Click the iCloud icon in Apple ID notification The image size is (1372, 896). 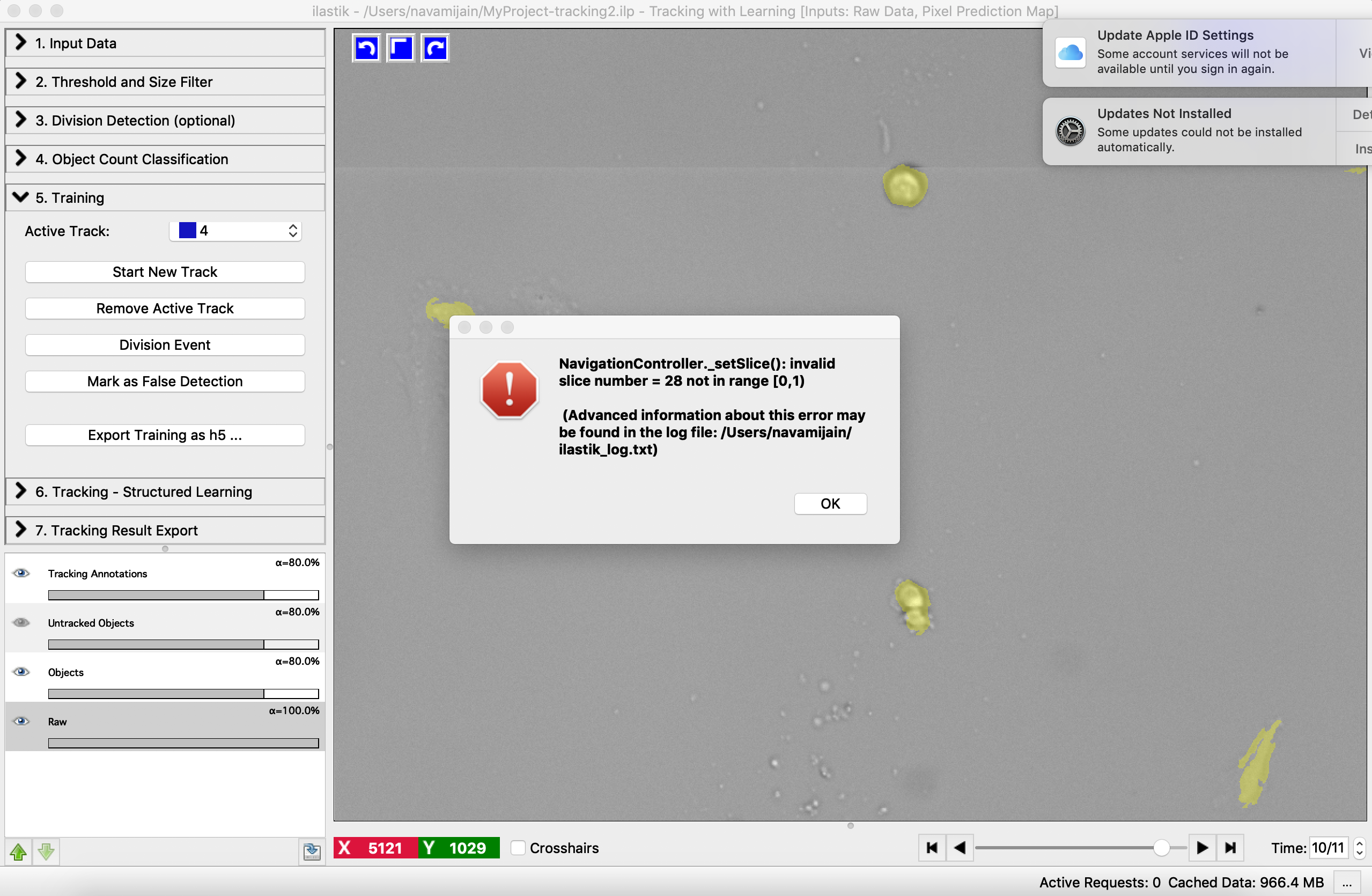1071,53
